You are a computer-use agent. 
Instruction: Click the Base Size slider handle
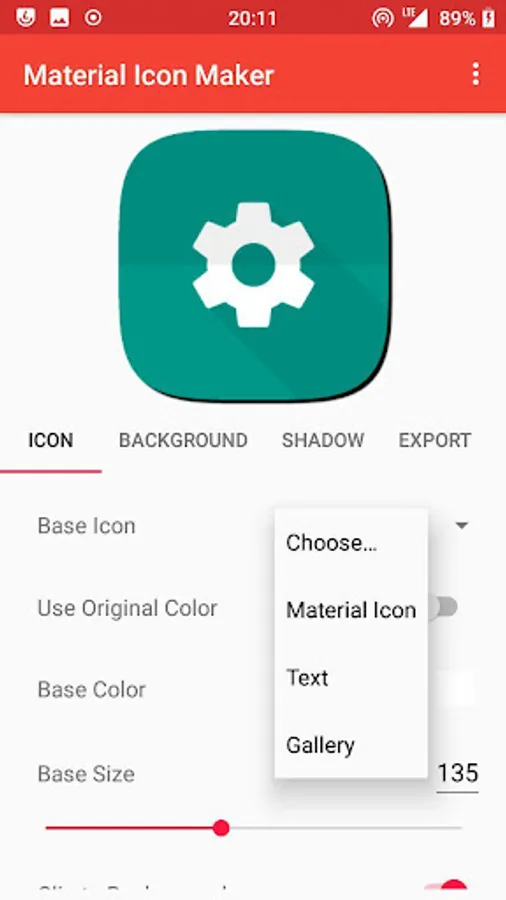coord(221,828)
